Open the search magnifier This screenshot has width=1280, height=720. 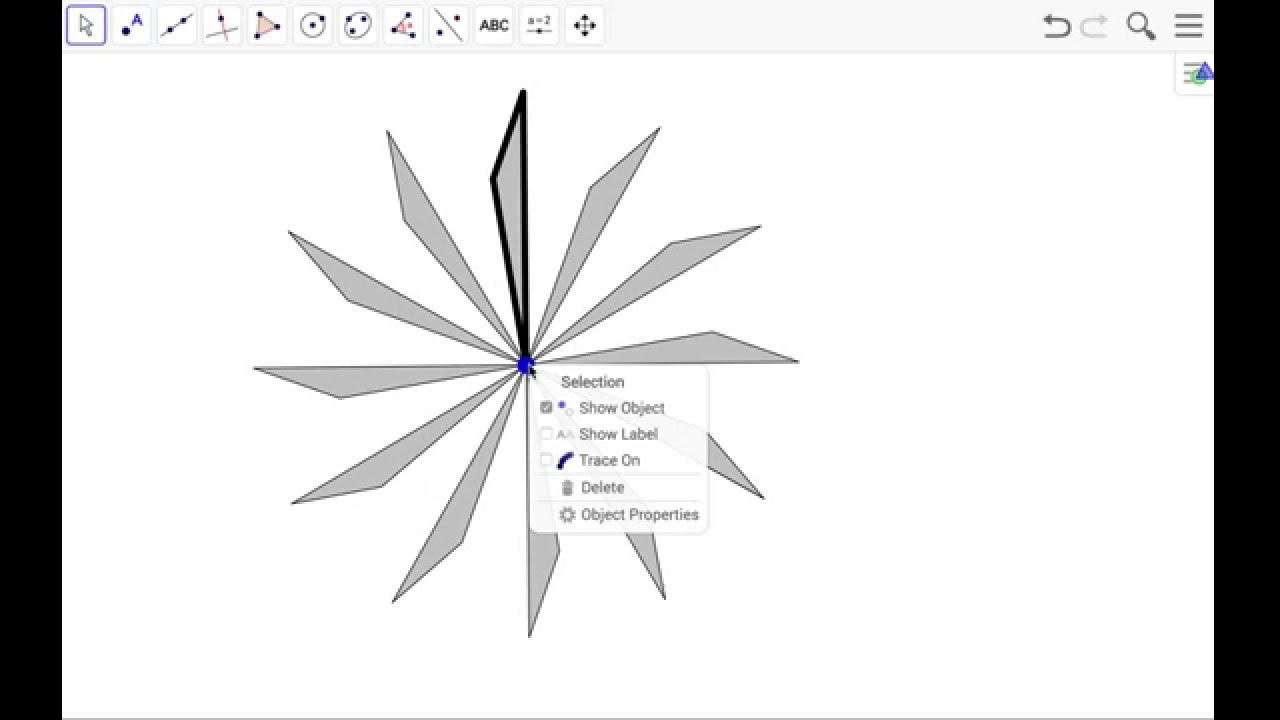click(x=1141, y=26)
